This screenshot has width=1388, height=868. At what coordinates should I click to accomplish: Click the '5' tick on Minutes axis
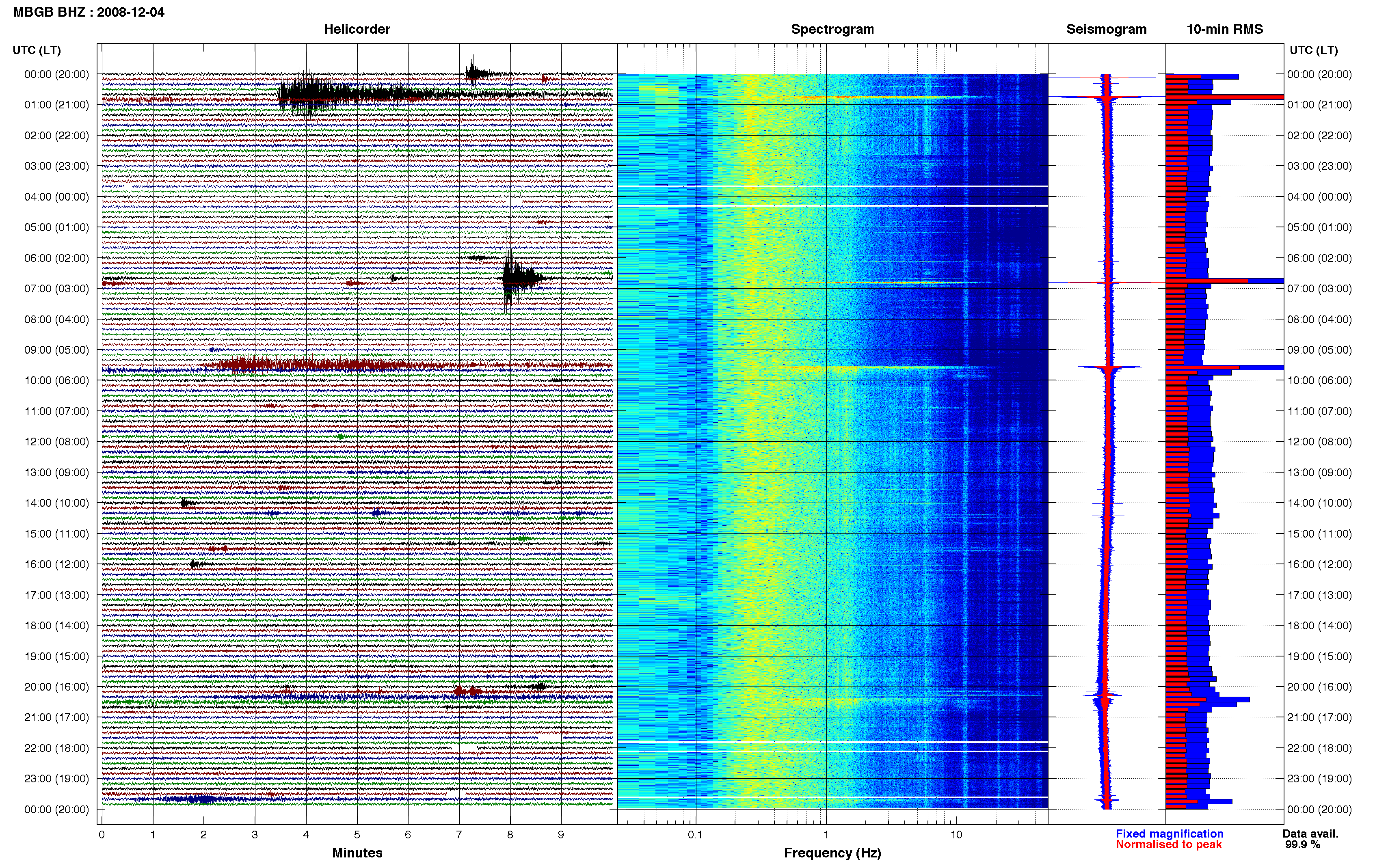357,835
